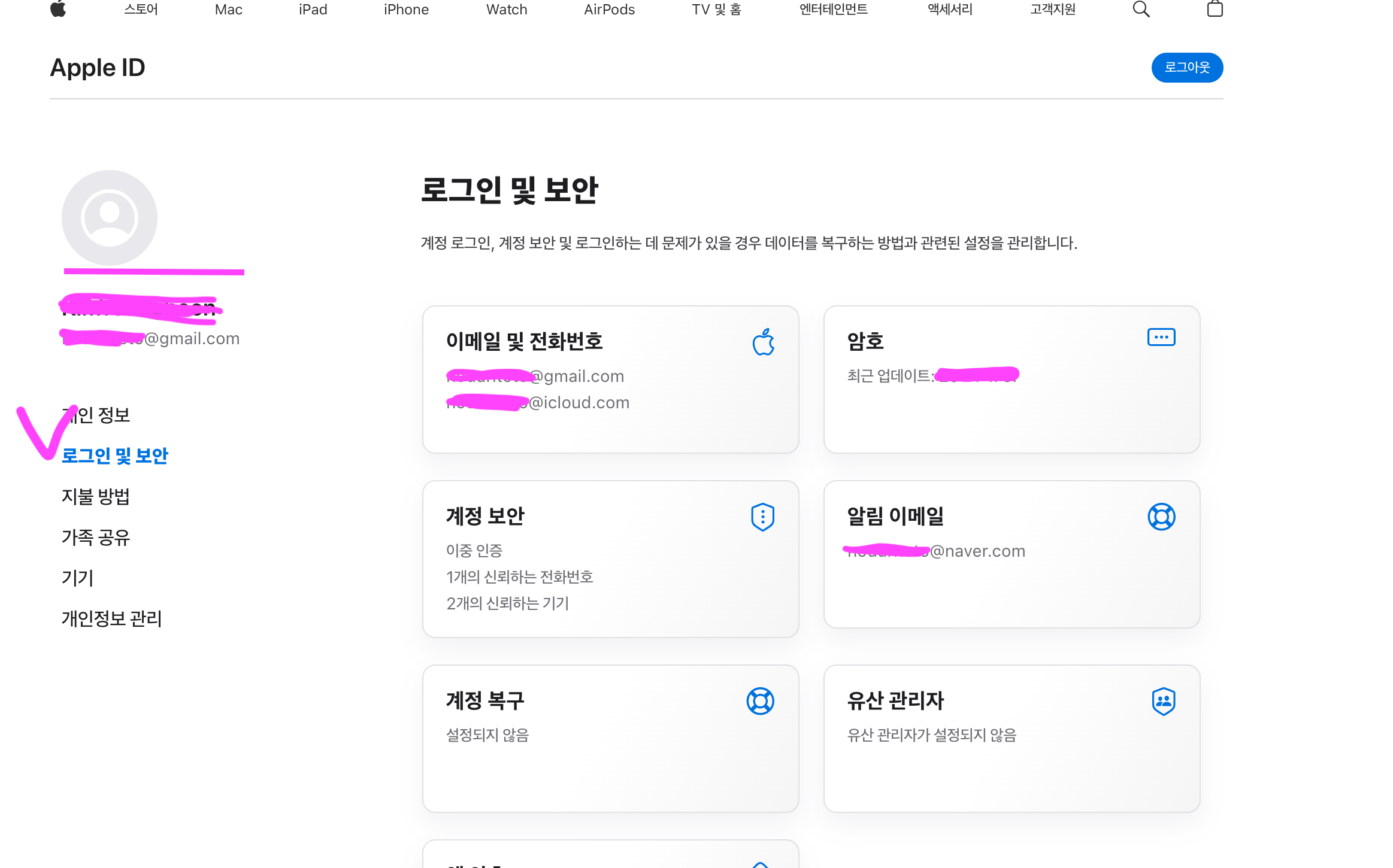Click the people shield icon on 유산 관리자 card

tap(1163, 701)
